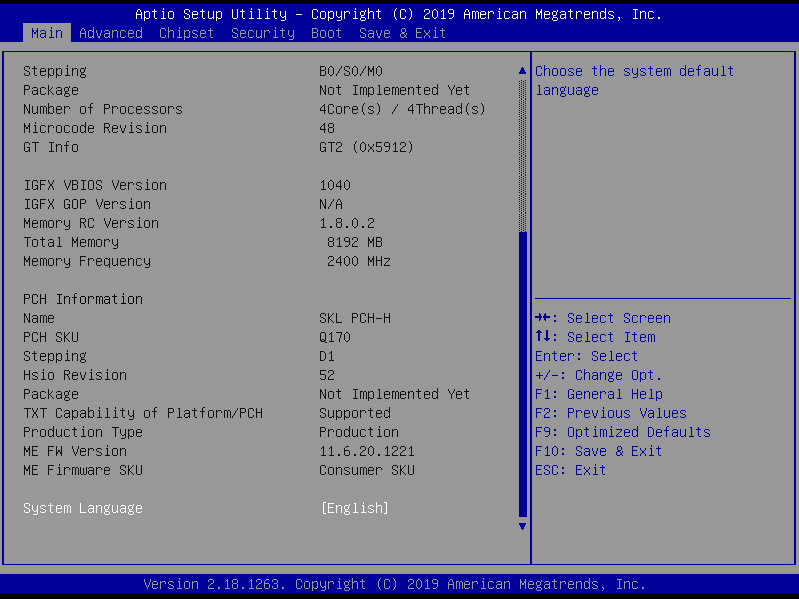Viewport: 799px width, 599px height.
Task: Click the scroll up arrow of the scrollbar
Action: point(521,71)
